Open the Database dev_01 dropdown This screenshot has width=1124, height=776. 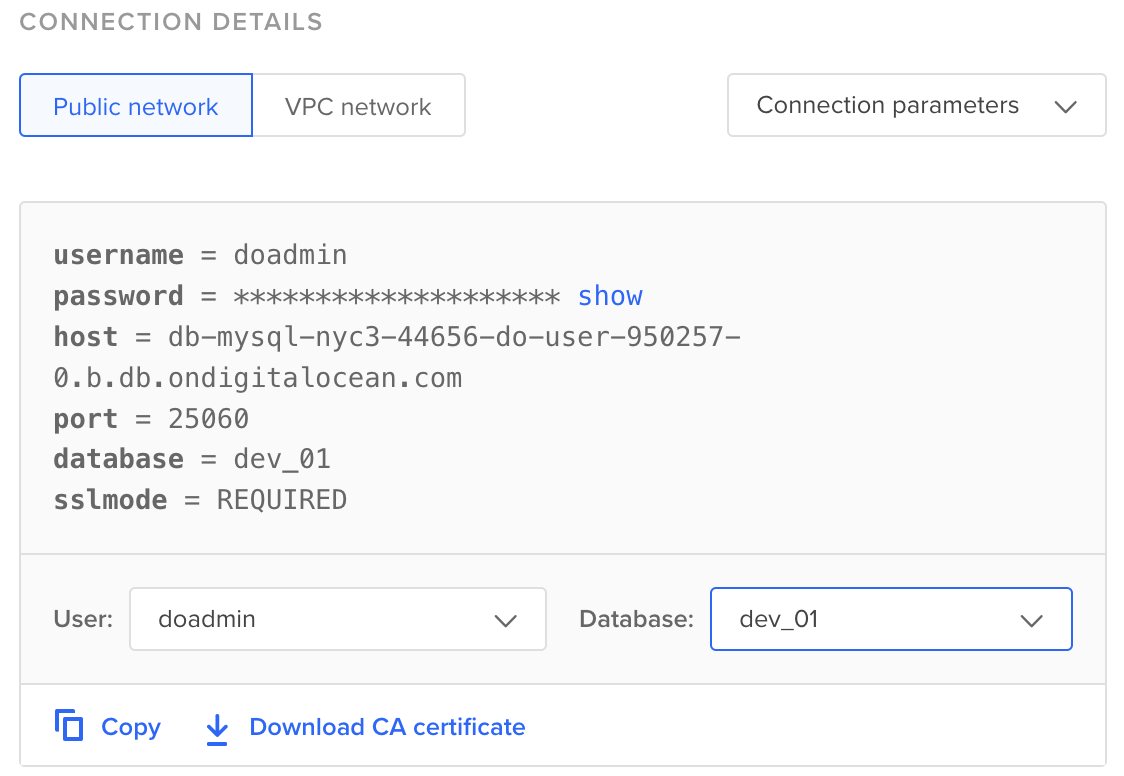(x=891, y=619)
